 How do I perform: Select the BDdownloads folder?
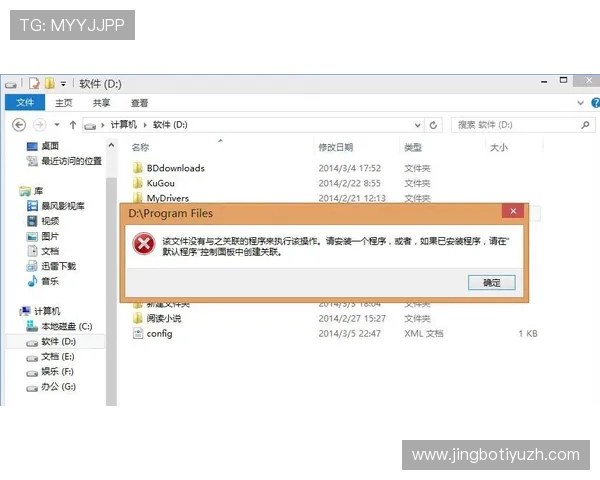pyautogui.click(x=176, y=168)
